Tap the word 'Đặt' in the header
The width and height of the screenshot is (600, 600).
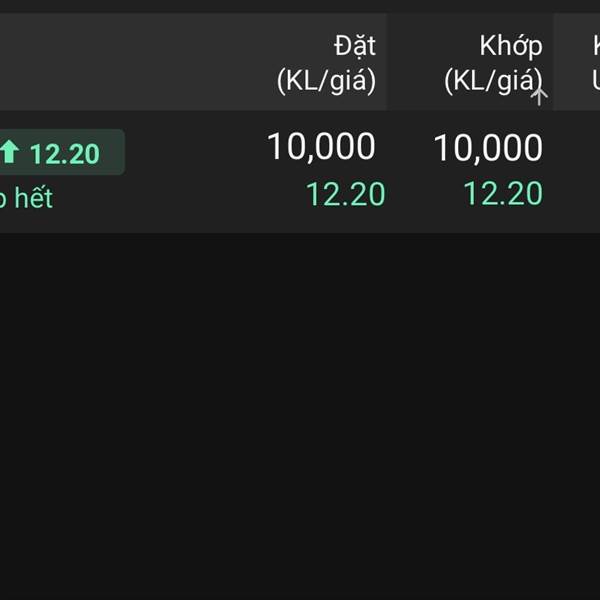tap(355, 46)
